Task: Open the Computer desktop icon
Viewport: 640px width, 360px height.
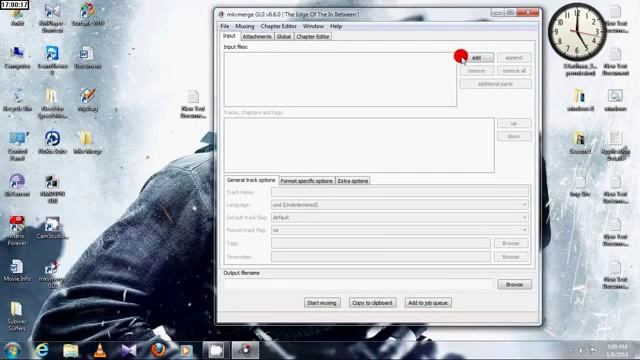Action: (x=17, y=57)
